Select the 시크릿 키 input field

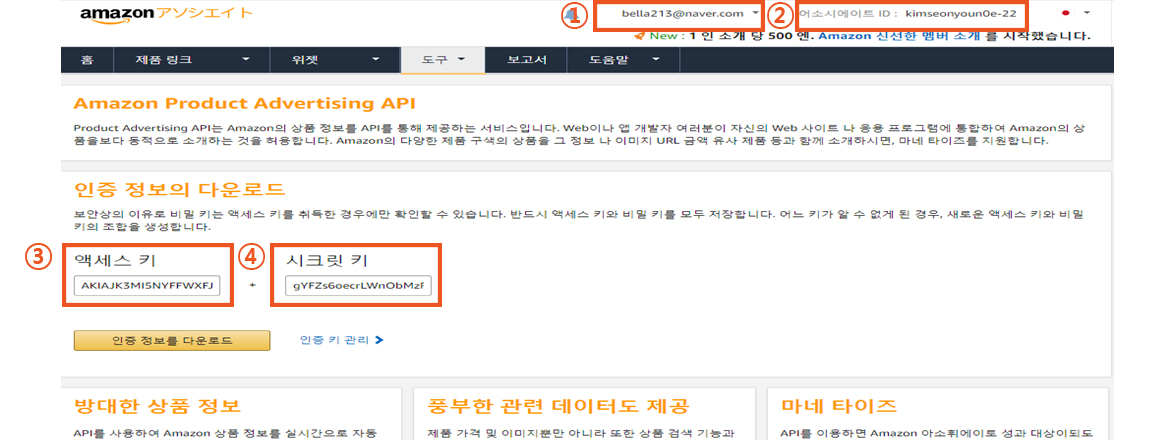coord(358,286)
